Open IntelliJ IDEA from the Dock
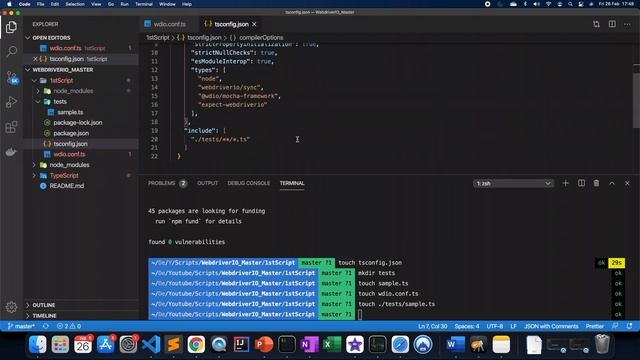 coord(241,344)
